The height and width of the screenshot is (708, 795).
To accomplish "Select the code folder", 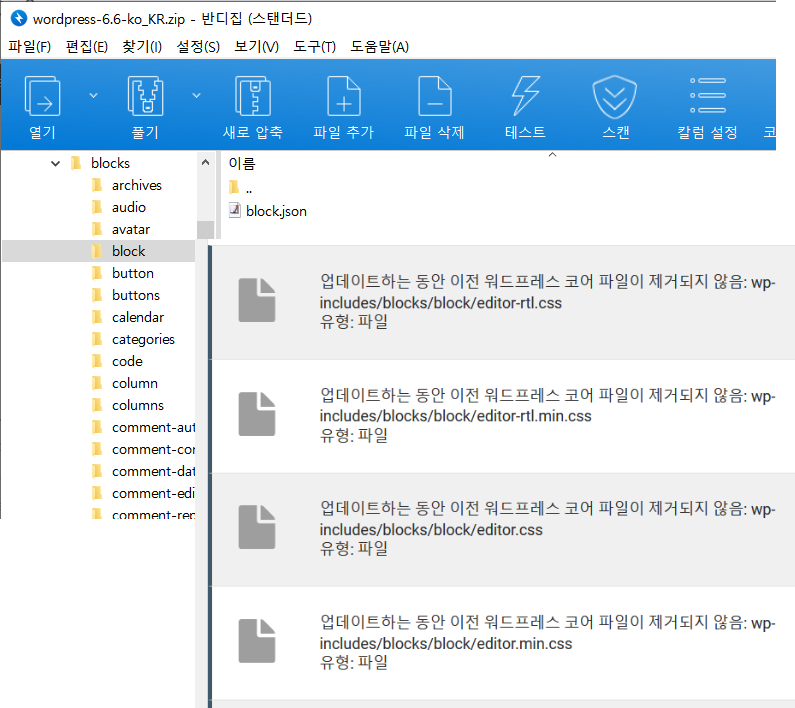I will click(x=127, y=362).
